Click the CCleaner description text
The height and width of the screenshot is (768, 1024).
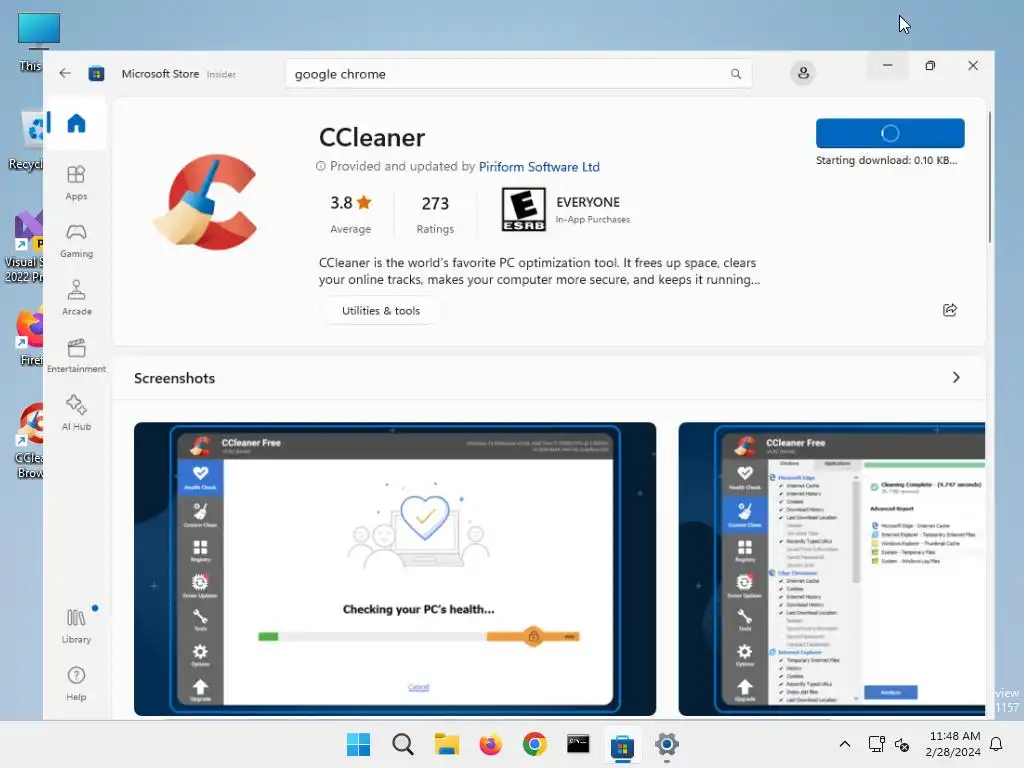539,271
